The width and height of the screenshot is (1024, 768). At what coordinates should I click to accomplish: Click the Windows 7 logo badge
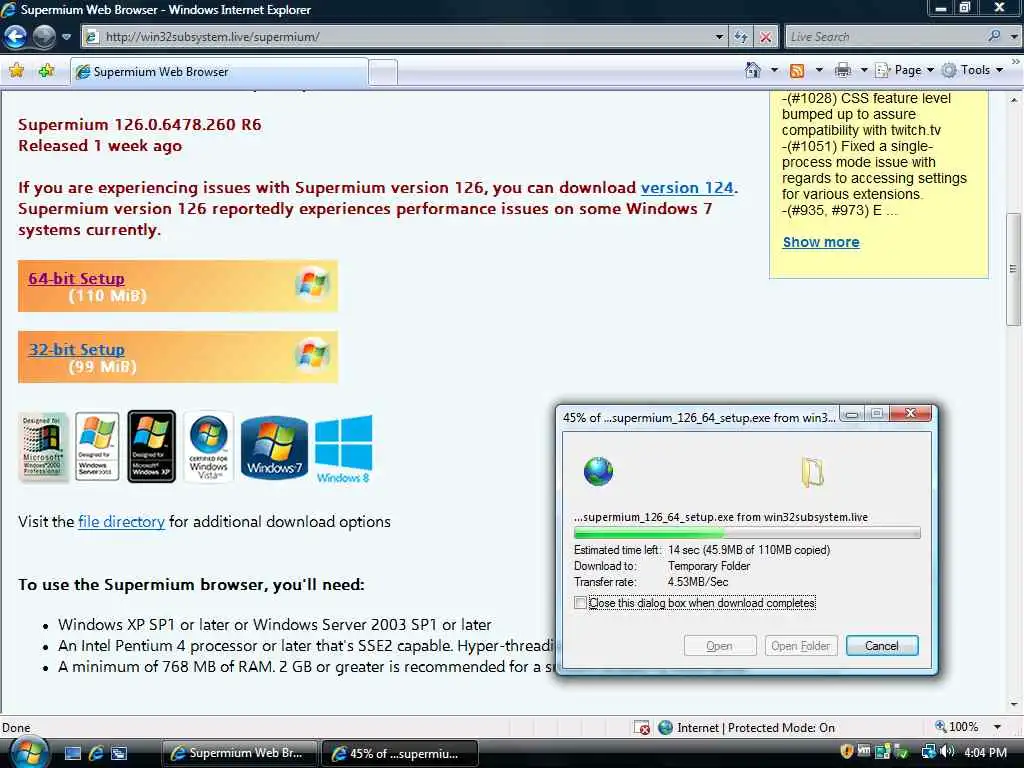274,448
